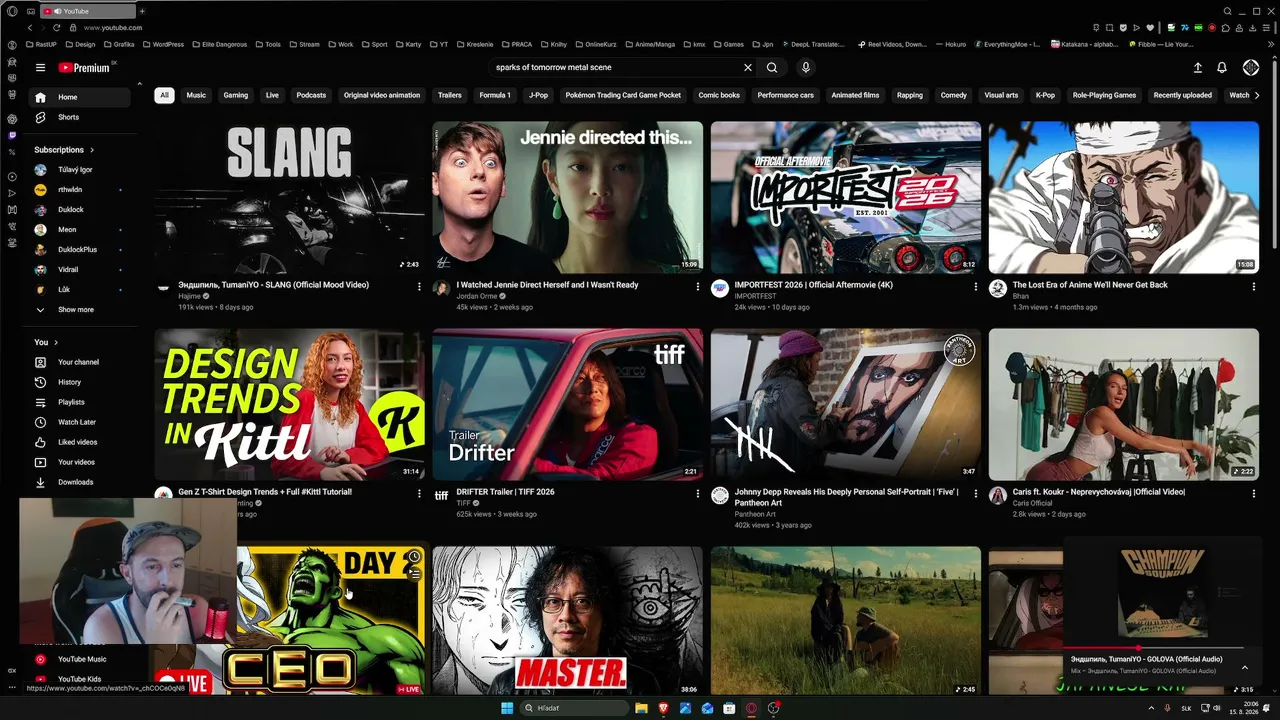
Task: Open File Explorer from taskbar
Action: click(641, 708)
